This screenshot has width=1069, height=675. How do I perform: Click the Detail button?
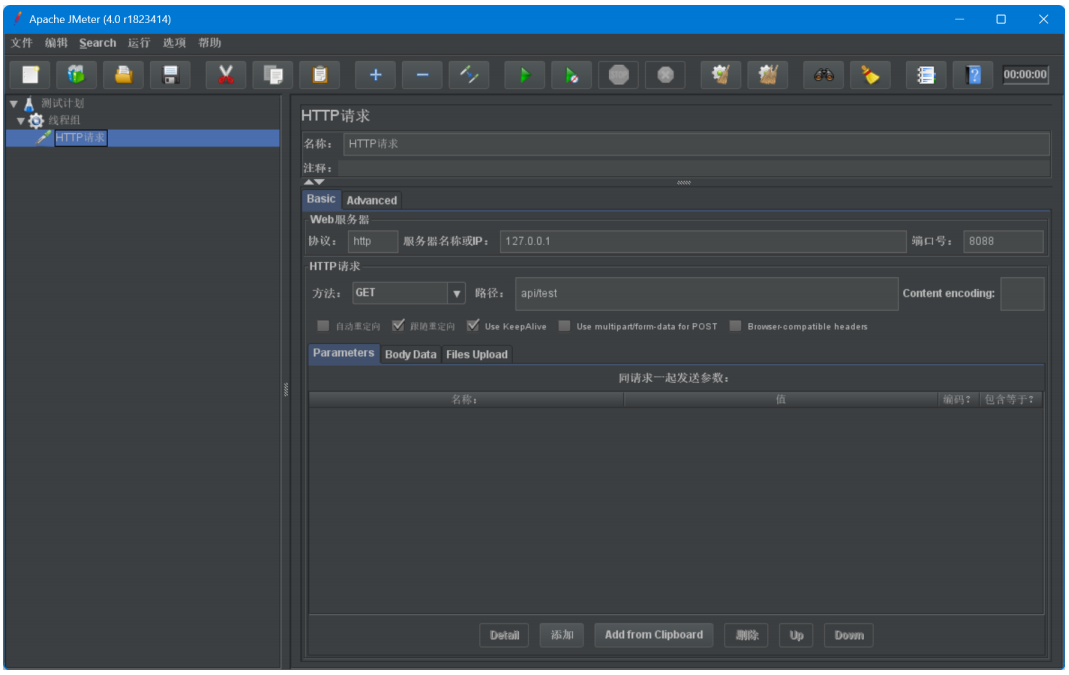(505, 635)
